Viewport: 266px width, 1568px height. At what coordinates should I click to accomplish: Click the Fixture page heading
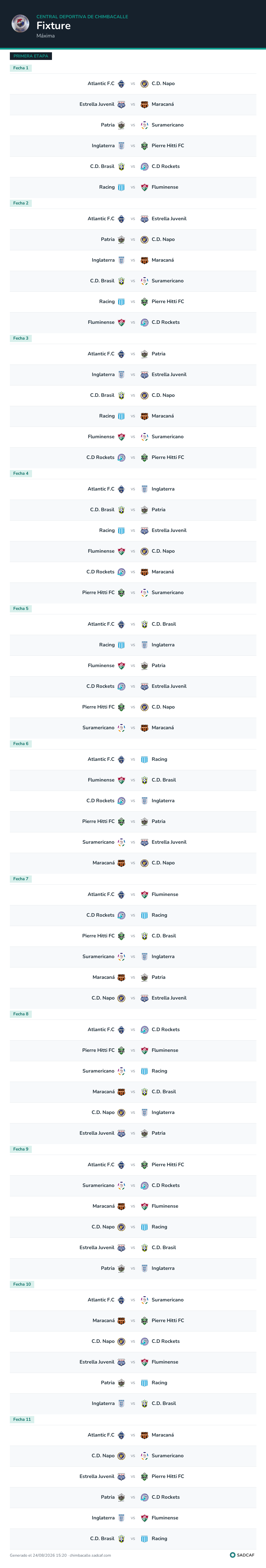coord(53,26)
